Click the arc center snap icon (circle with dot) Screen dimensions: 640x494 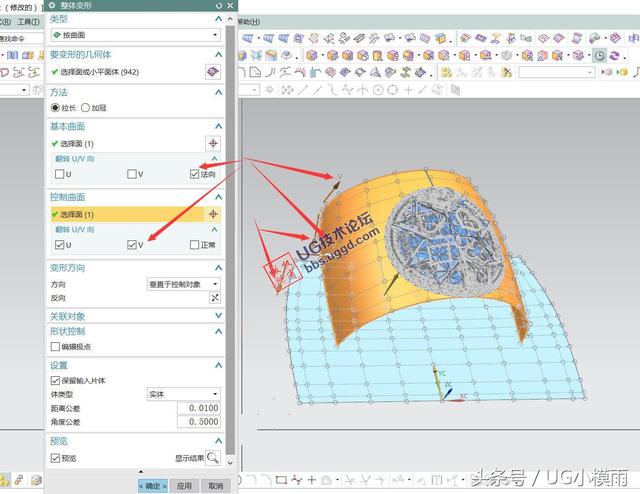pyautogui.click(x=378, y=90)
